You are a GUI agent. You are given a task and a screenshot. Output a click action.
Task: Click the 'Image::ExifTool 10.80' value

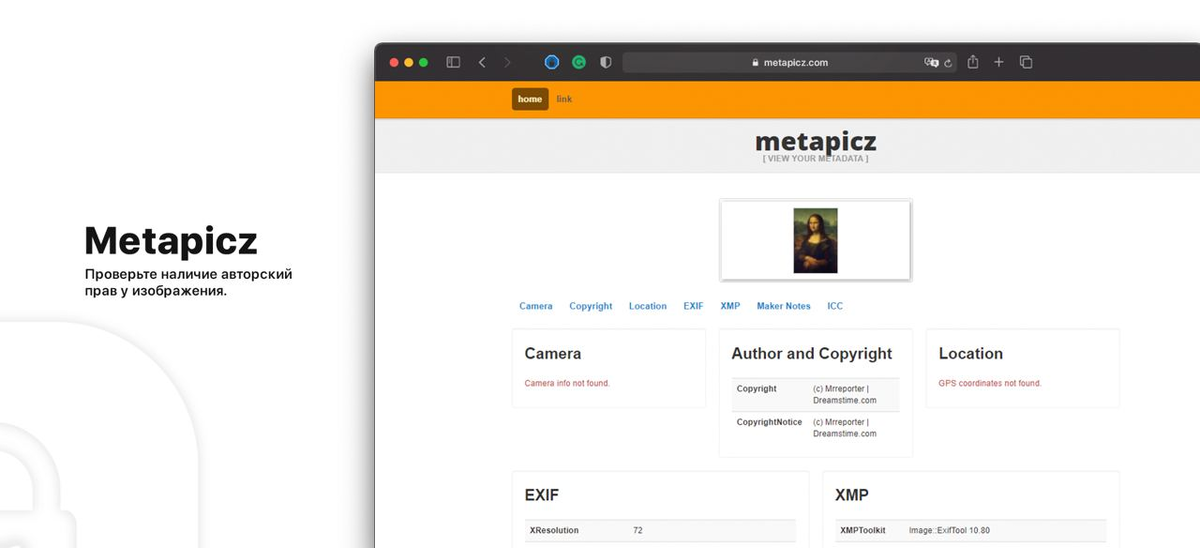[949, 530]
